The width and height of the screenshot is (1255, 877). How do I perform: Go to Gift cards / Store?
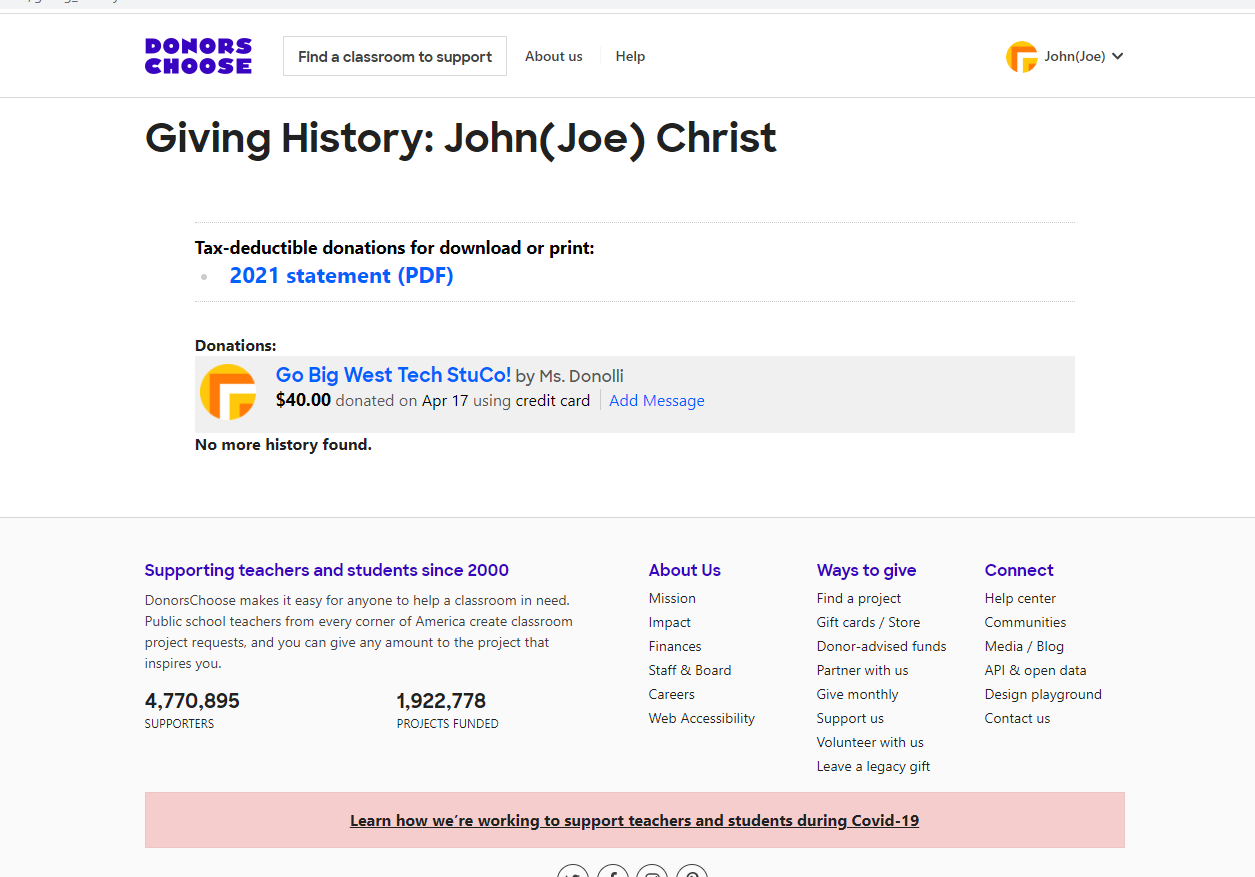coord(868,622)
